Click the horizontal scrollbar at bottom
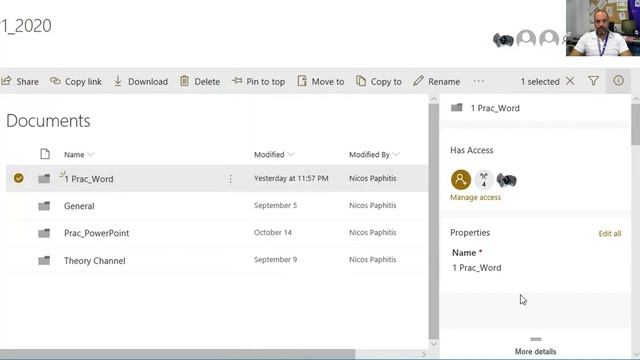Screen dimensions: 640x360 (178, 353)
